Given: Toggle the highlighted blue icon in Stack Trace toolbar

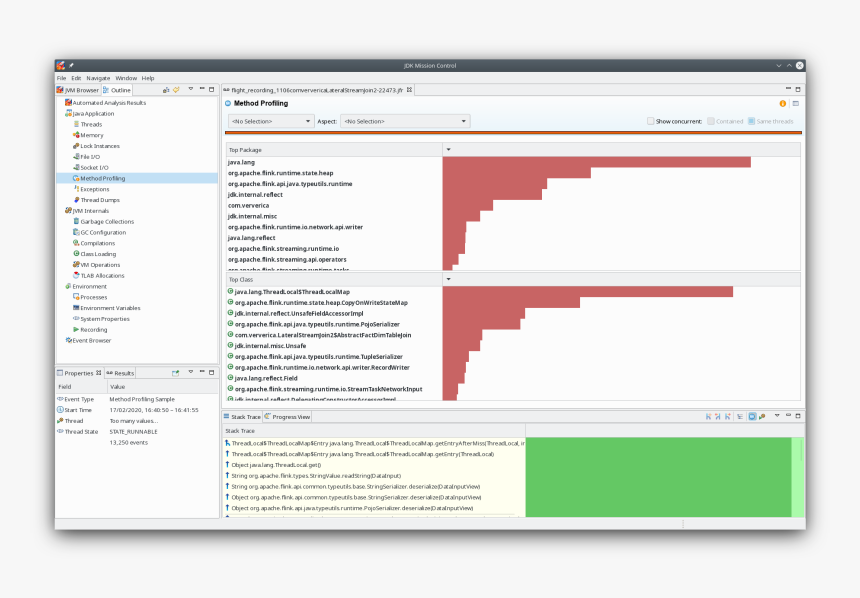Looking at the screenshot, I should [752, 417].
